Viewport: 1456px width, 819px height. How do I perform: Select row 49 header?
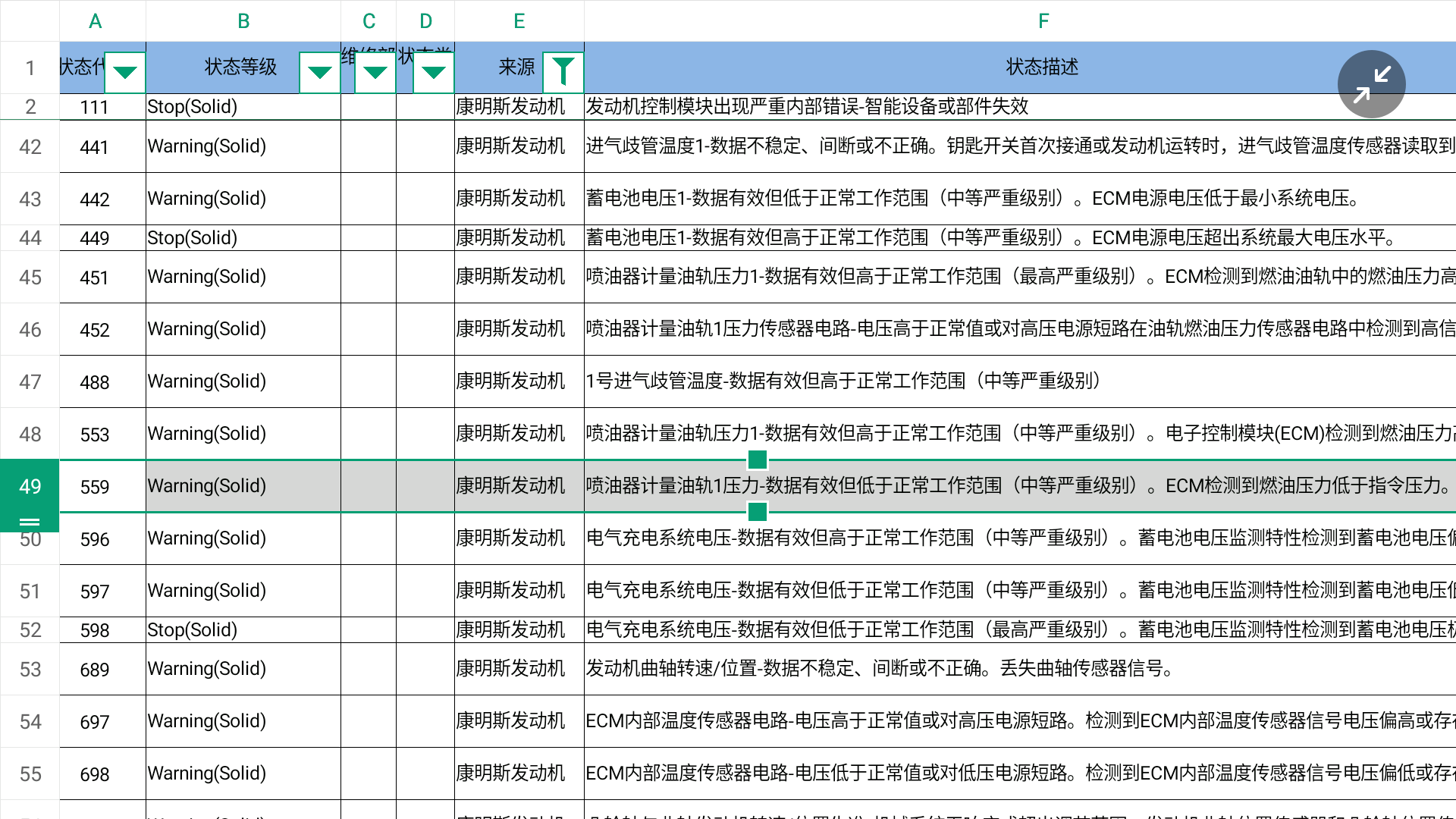[x=30, y=486]
